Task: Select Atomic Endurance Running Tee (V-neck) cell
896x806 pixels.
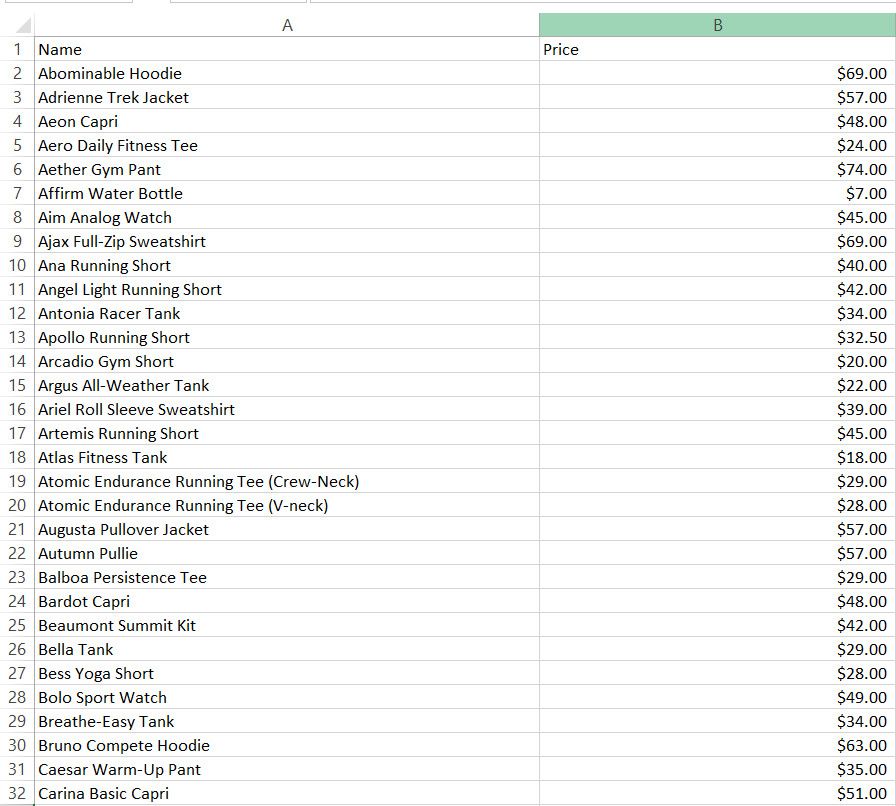Action: click(x=287, y=505)
